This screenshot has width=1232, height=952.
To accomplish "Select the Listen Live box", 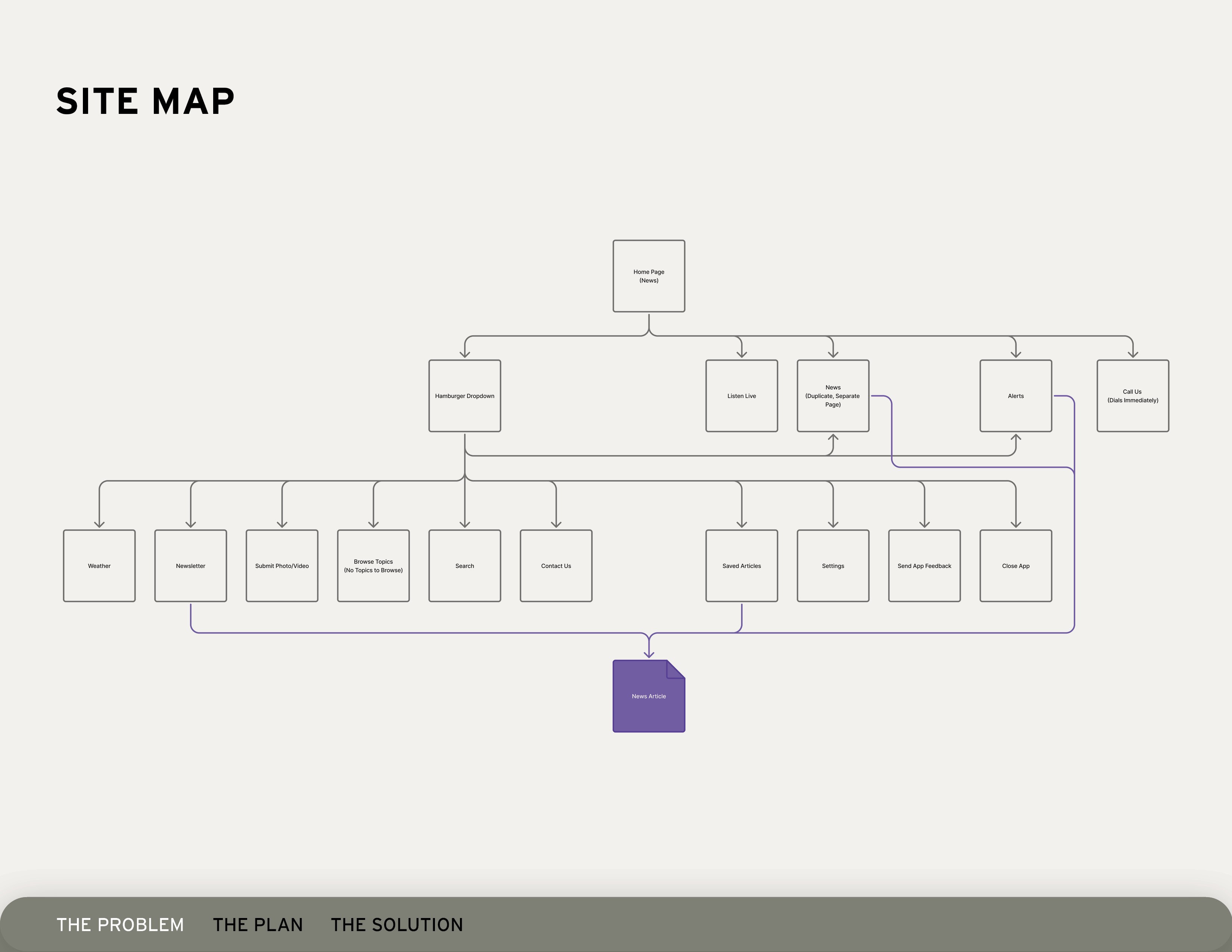I will coord(741,396).
